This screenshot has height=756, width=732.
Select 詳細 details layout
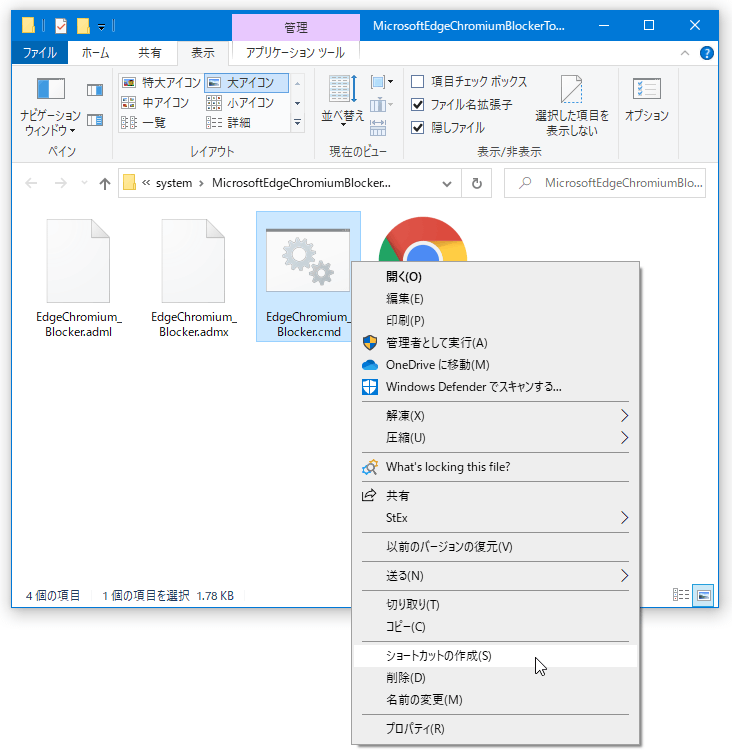[x=229, y=123]
